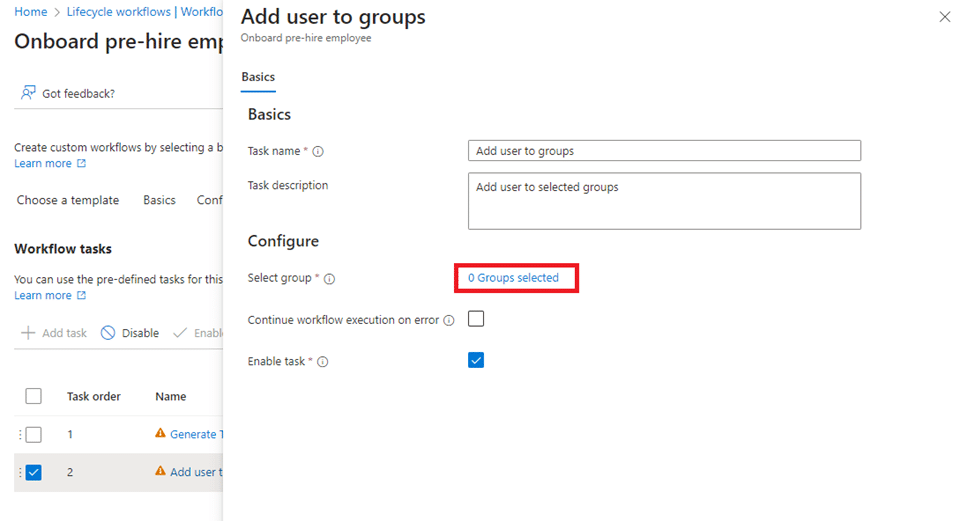This screenshot has height=521, width=975.
Task: Click the Disable task icon
Action: (x=108, y=333)
